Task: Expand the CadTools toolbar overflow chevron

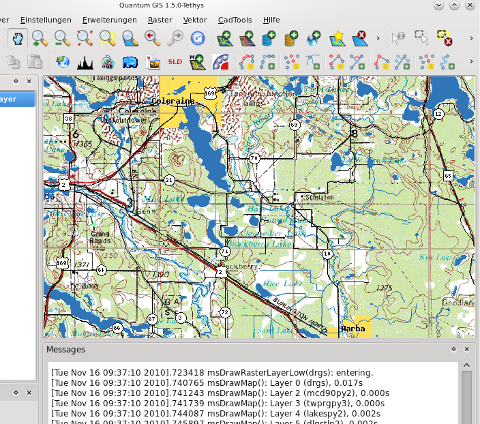Action: pyautogui.click(x=471, y=62)
